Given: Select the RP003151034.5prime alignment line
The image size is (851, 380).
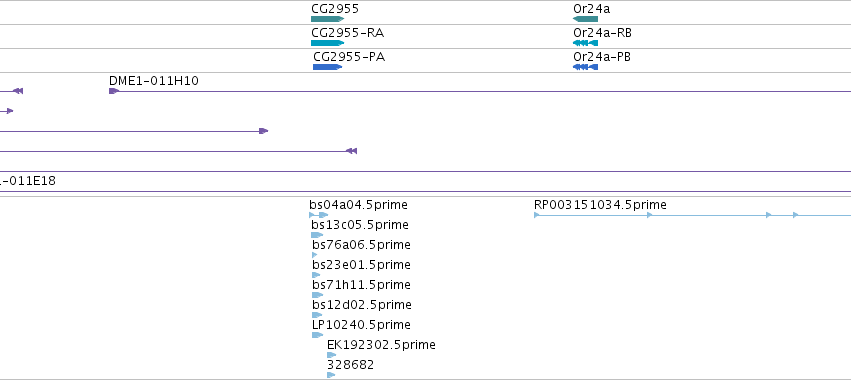Looking at the screenshot, I should 693,215.
